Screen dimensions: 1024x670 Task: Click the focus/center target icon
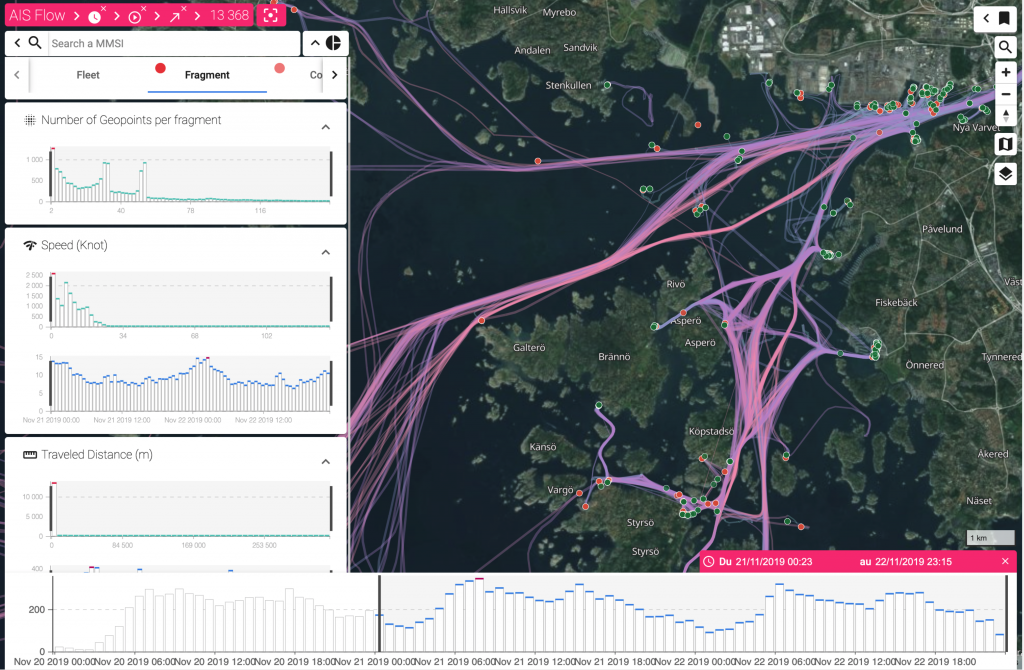271,15
